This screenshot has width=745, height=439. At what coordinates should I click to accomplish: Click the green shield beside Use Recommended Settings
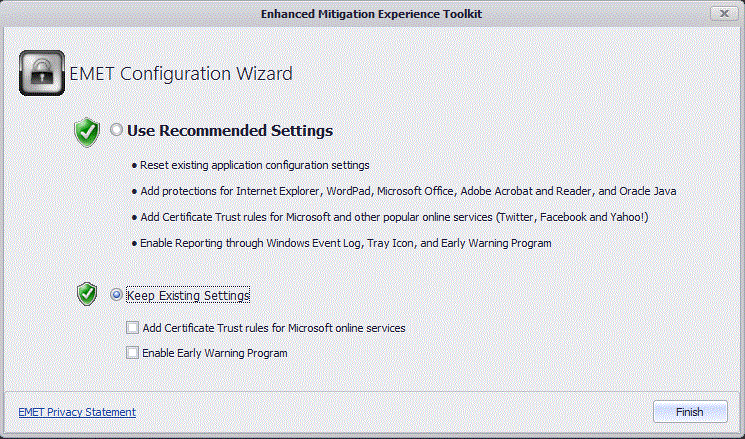[x=88, y=131]
